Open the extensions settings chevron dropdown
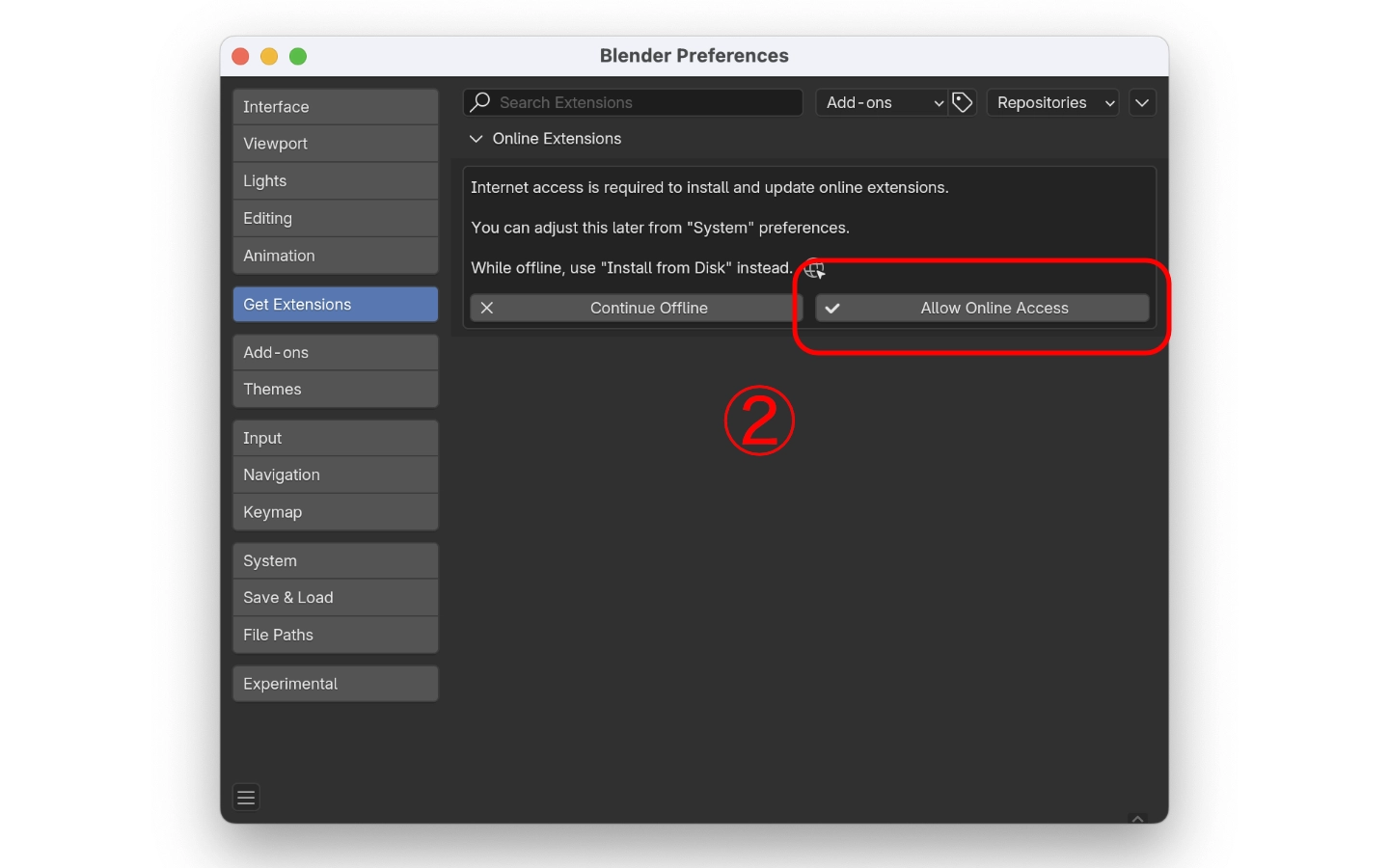Image resolution: width=1389 pixels, height=868 pixels. tap(1142, 102)
